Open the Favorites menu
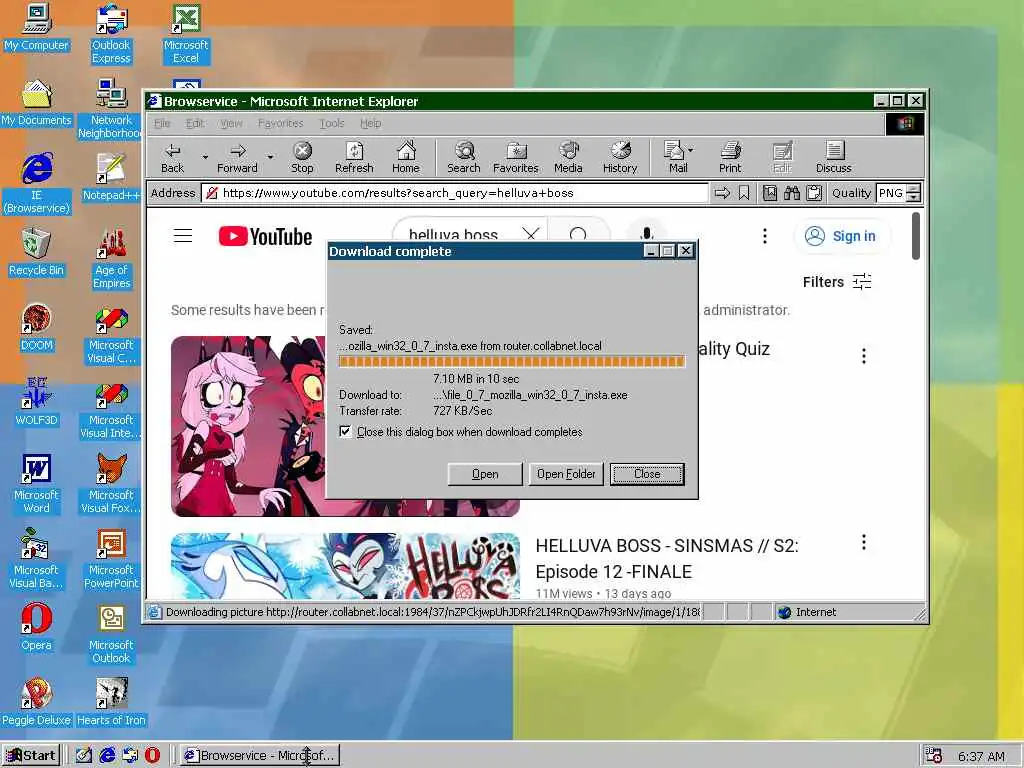Image resolution: width=1024 pixels, height=768 pixels. [280, 123]
